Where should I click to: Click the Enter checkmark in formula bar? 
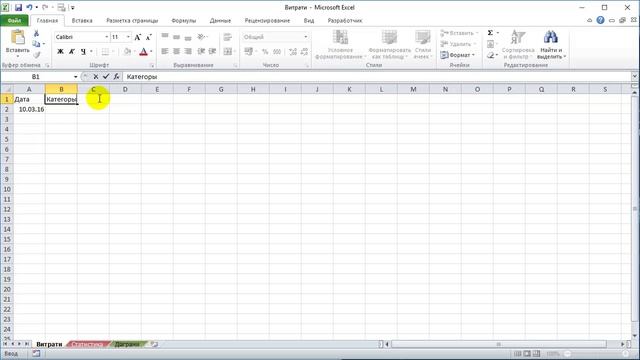[x=106, y=77]
